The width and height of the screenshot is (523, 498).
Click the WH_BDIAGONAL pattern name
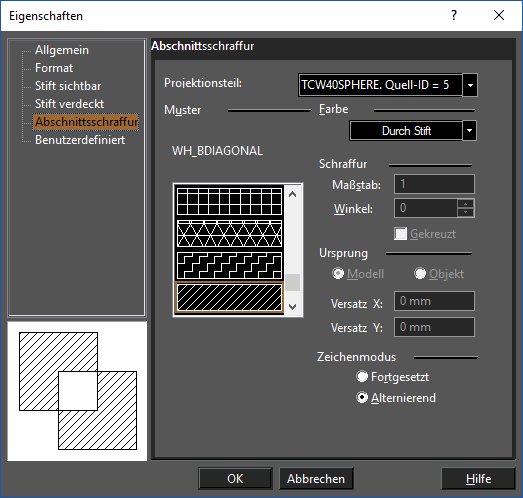tap(217, 151)
